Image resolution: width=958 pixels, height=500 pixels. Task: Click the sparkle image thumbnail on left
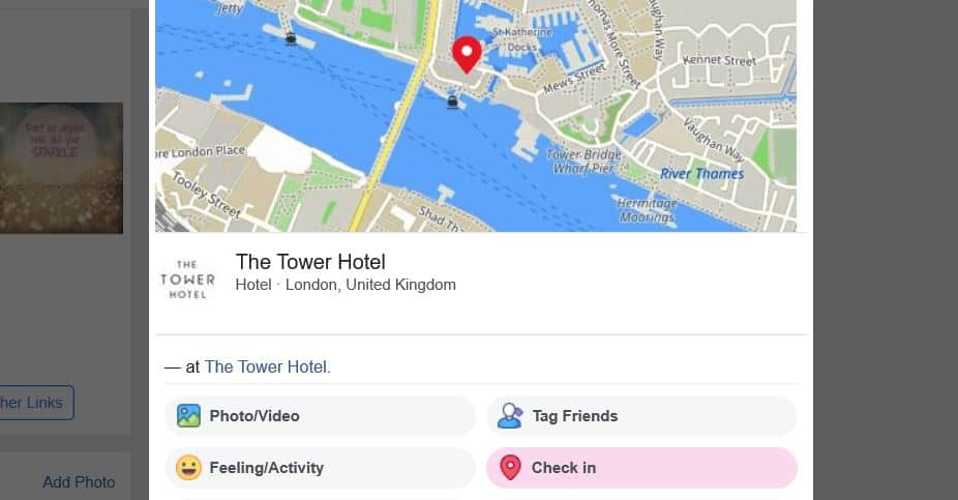pyautogui.click(x=61, y=168)
